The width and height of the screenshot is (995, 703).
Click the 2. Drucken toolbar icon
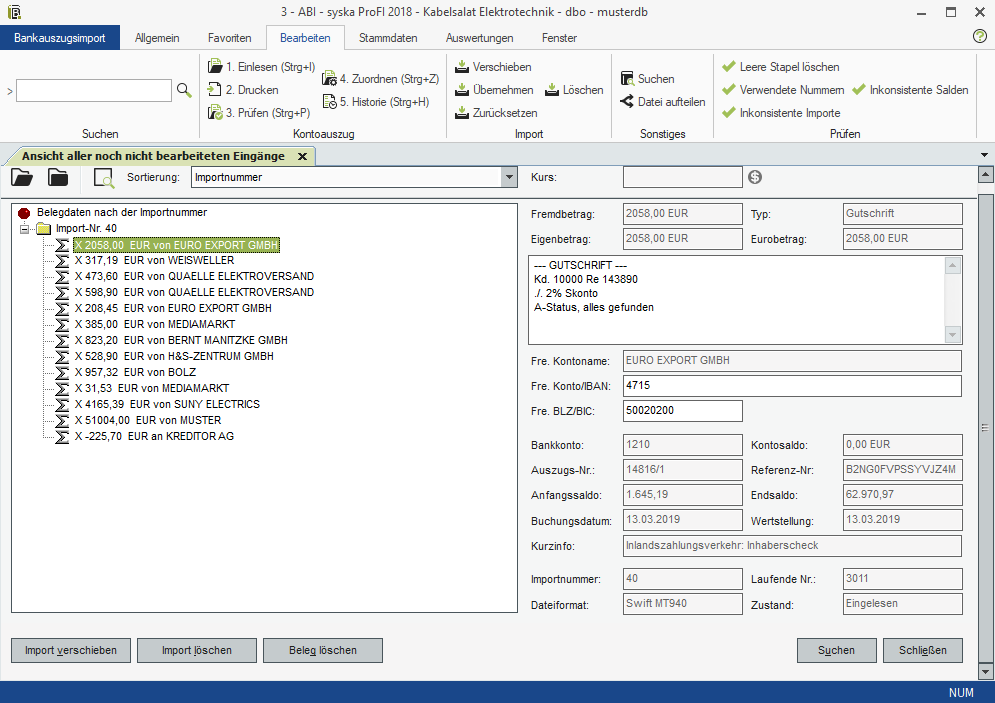pyautogui.click(x=215, y=89)
